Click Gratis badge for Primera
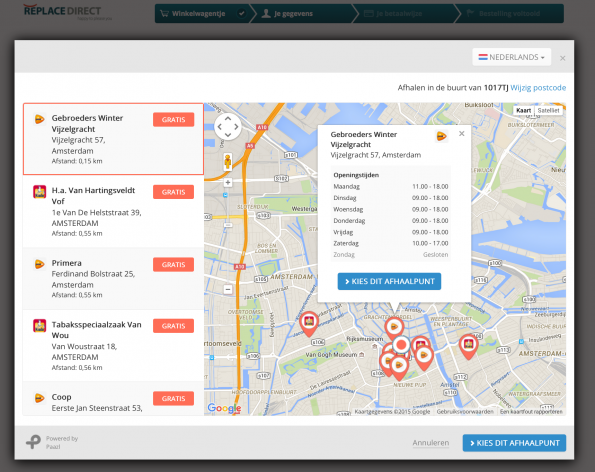 coord(173,264)
